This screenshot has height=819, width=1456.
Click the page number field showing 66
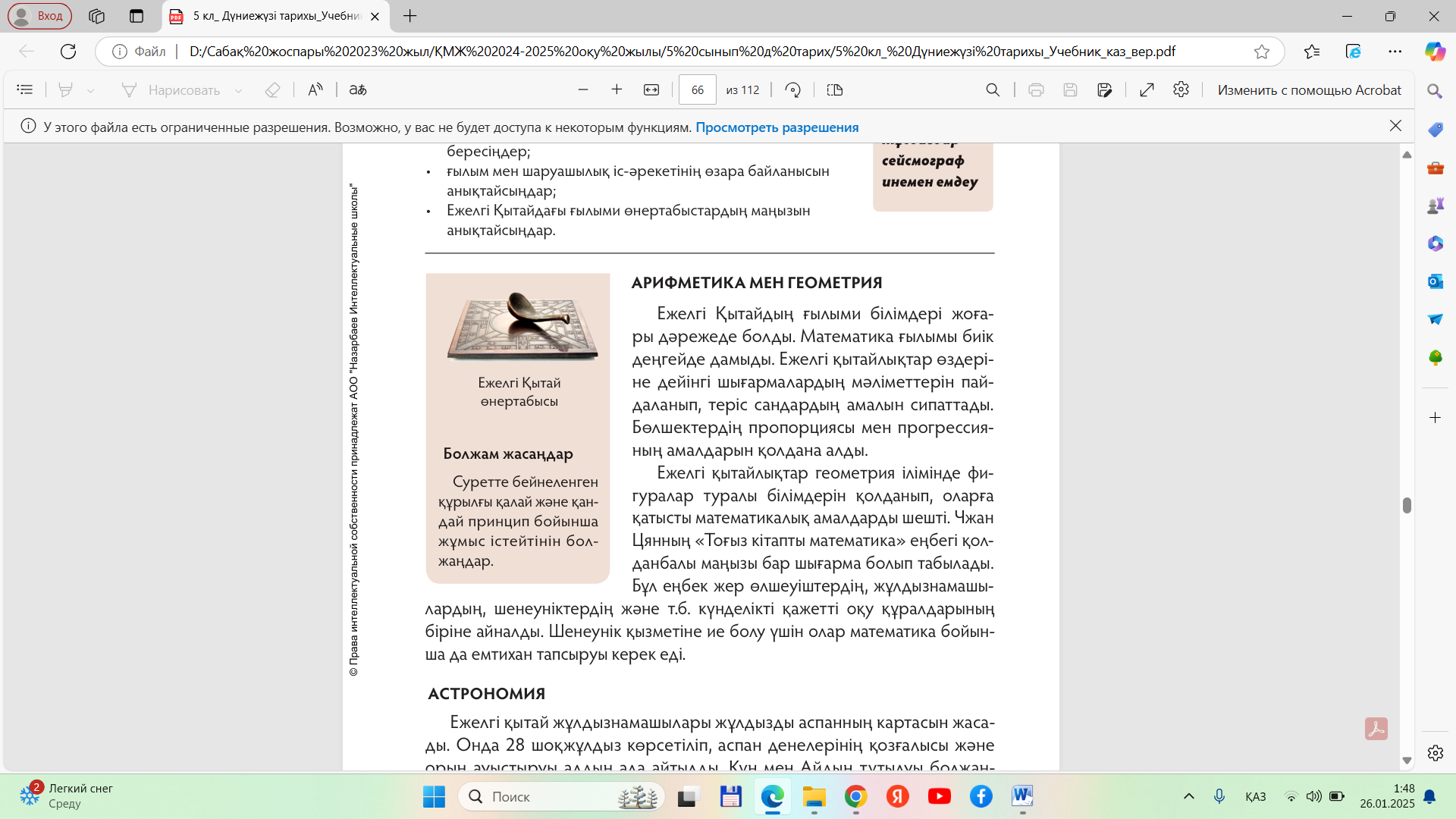tap(697, 90)
